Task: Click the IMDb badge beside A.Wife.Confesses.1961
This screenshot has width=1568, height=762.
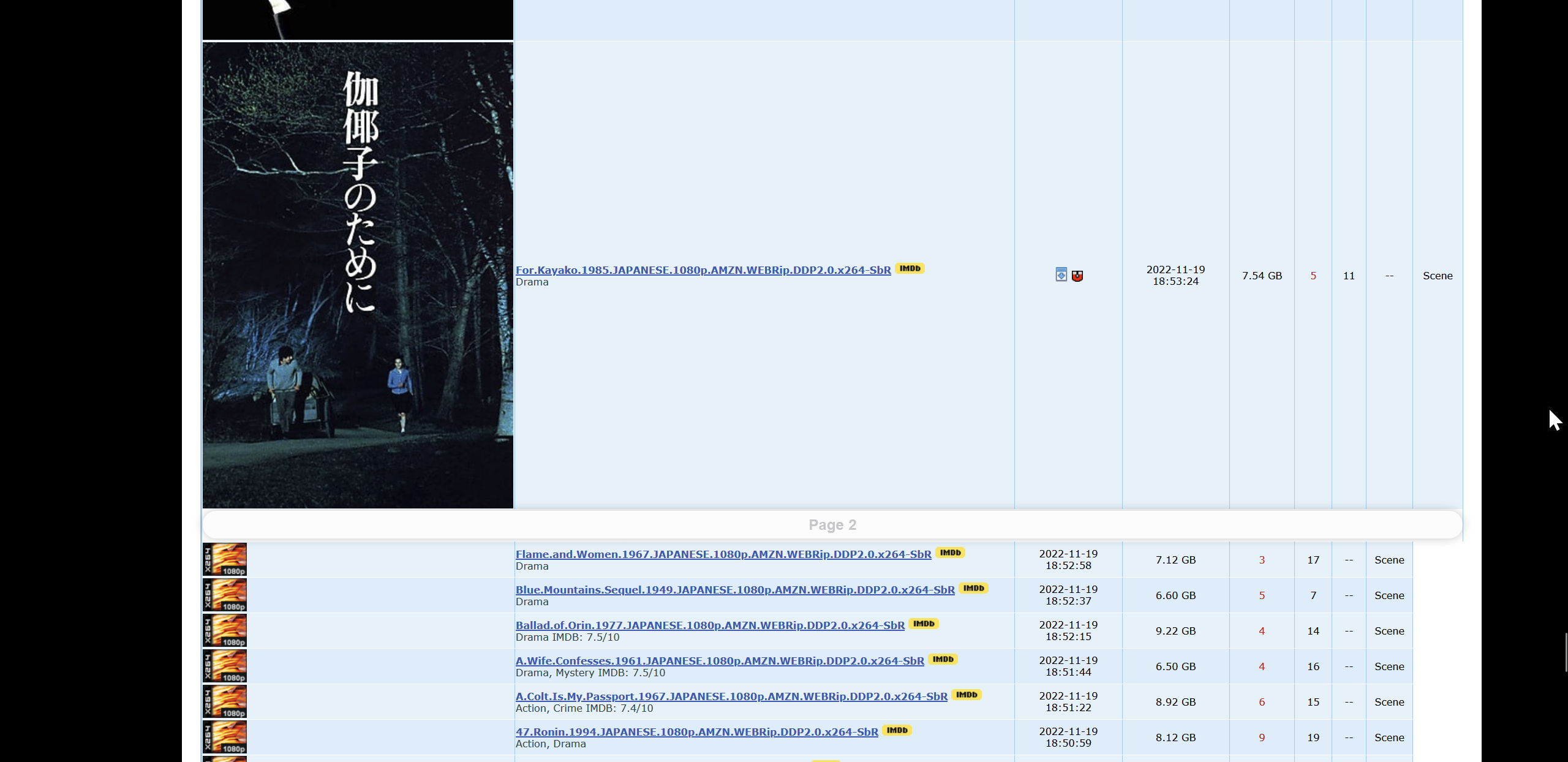Action: point(943,660)
